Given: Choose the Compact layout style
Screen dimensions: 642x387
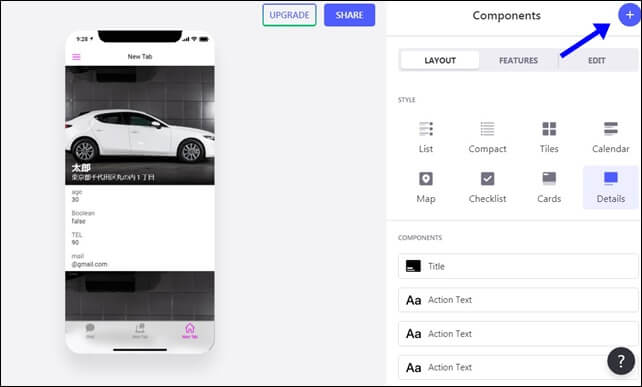Looking at the screenshot, I should tap(487, 138).
